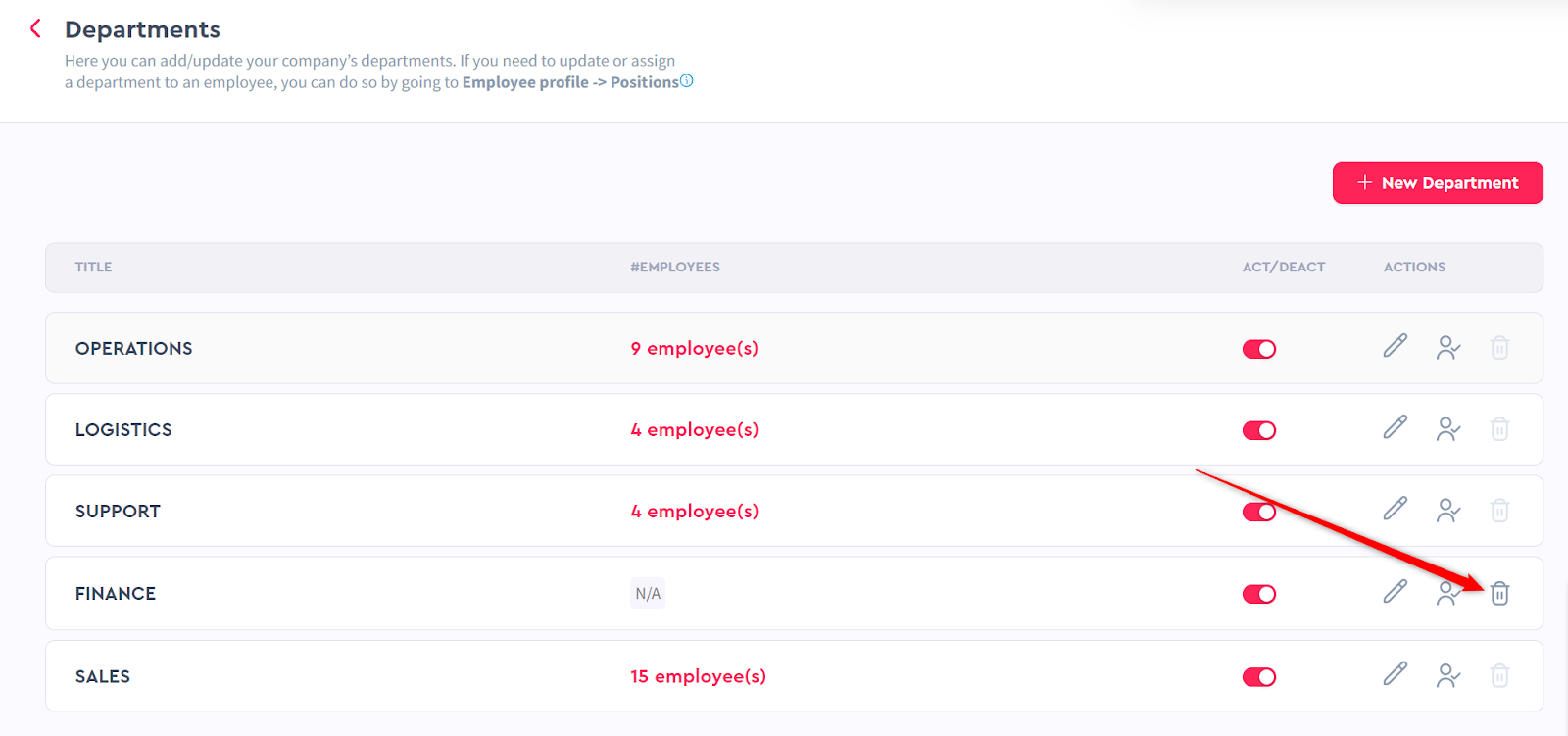Click the New Department button

pos(1438,183)
